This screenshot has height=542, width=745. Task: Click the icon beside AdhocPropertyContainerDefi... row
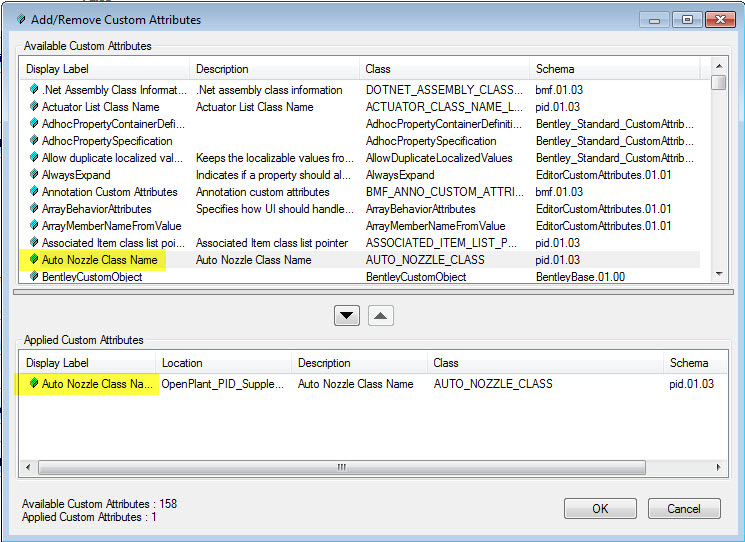34,123
